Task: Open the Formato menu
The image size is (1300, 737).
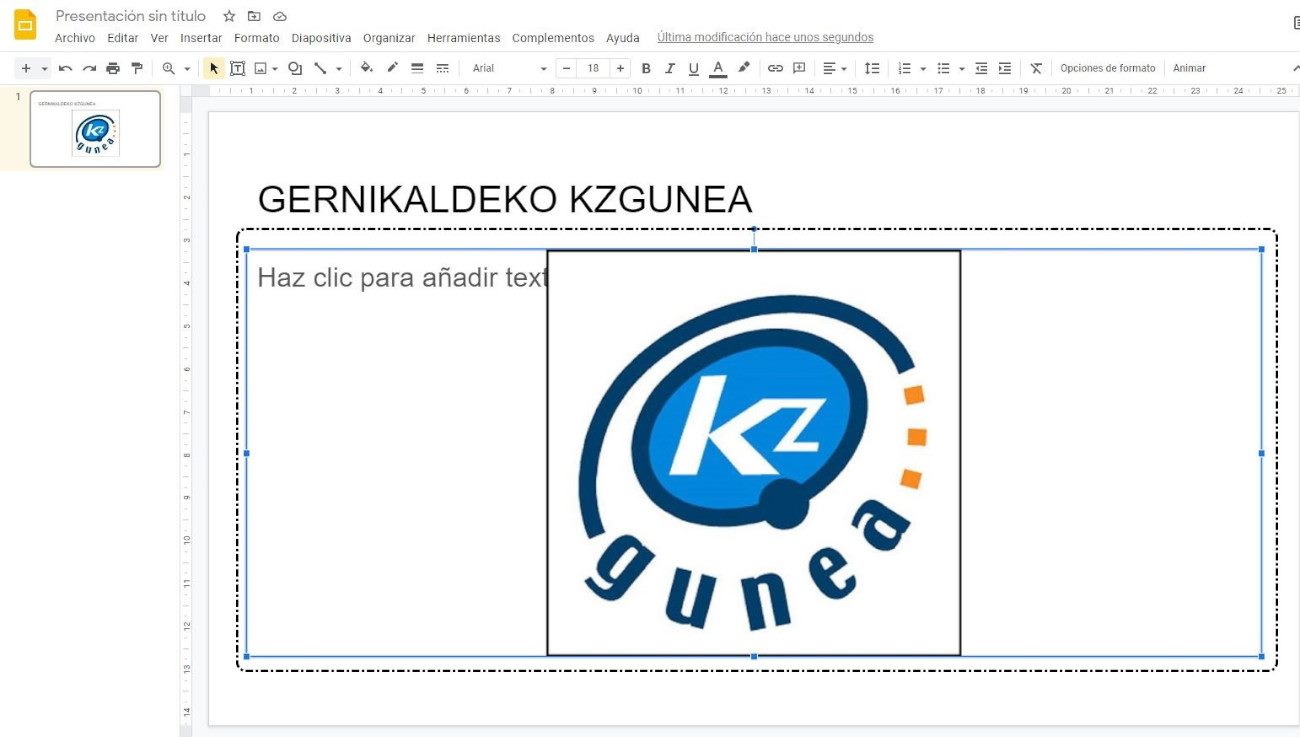Action: (257, 38)
